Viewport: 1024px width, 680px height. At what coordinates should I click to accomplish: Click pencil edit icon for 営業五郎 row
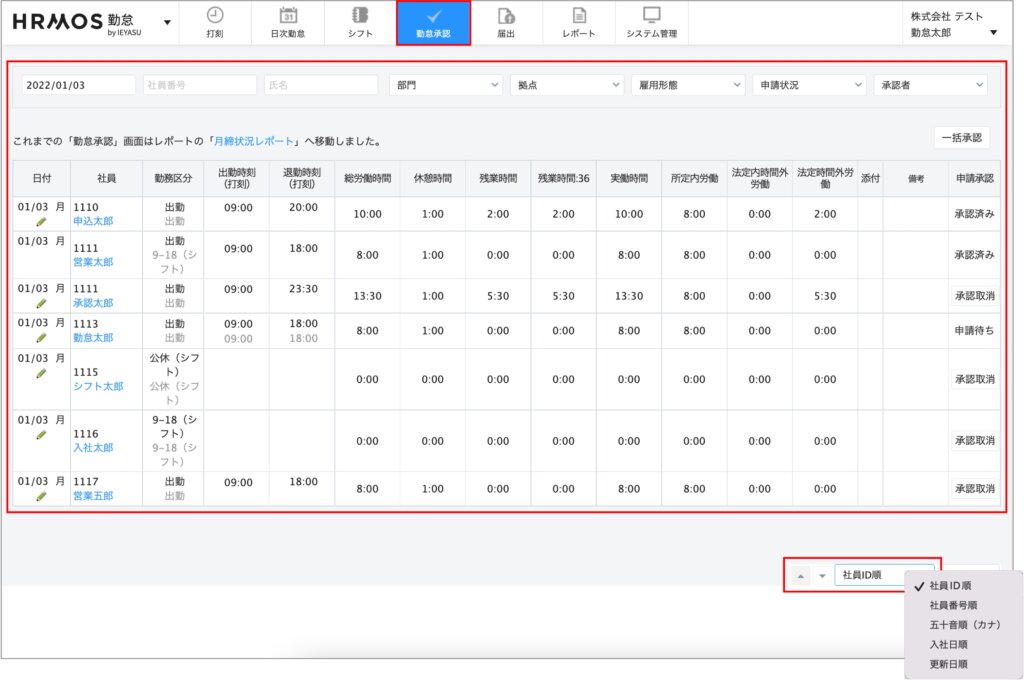click(x=41, y=496)
